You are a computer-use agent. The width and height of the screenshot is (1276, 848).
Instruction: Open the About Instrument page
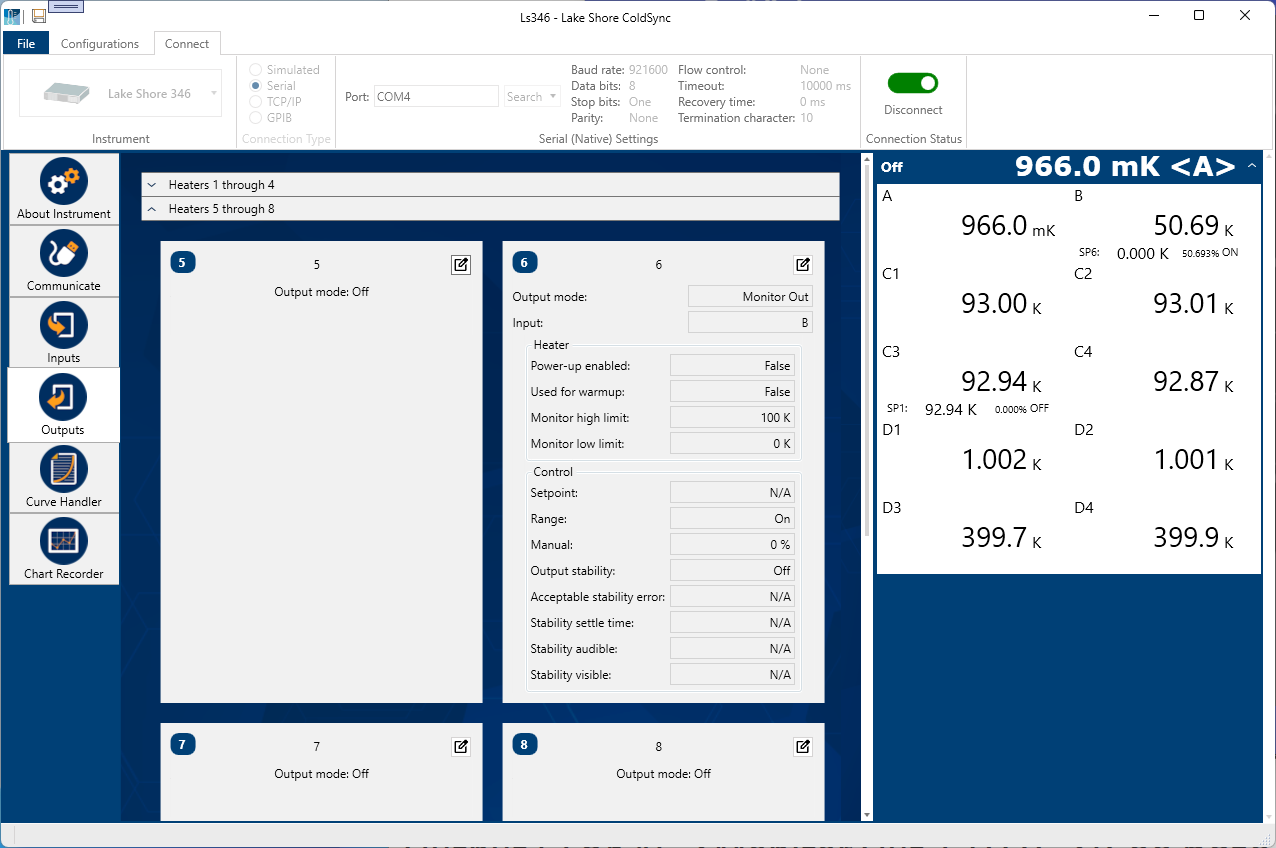(63, 189)
